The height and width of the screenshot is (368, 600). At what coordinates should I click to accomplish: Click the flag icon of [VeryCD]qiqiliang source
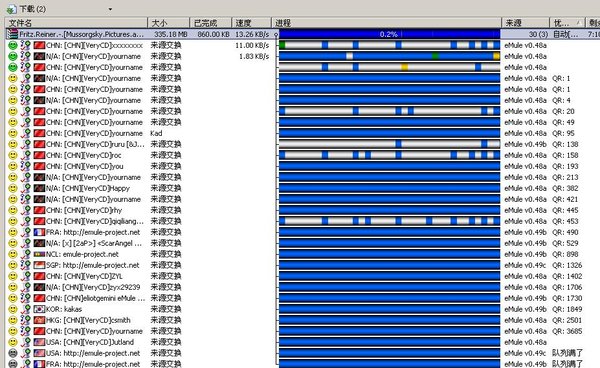39,221
